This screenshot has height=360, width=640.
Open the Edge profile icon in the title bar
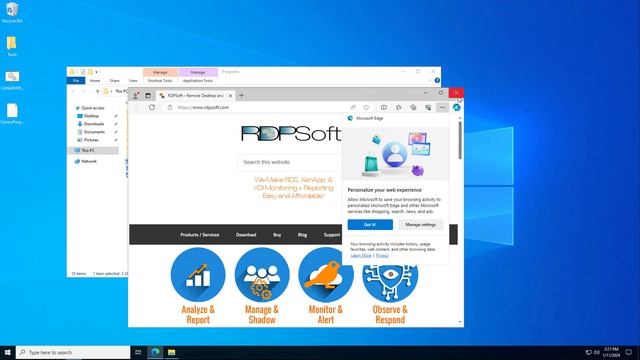136,96
